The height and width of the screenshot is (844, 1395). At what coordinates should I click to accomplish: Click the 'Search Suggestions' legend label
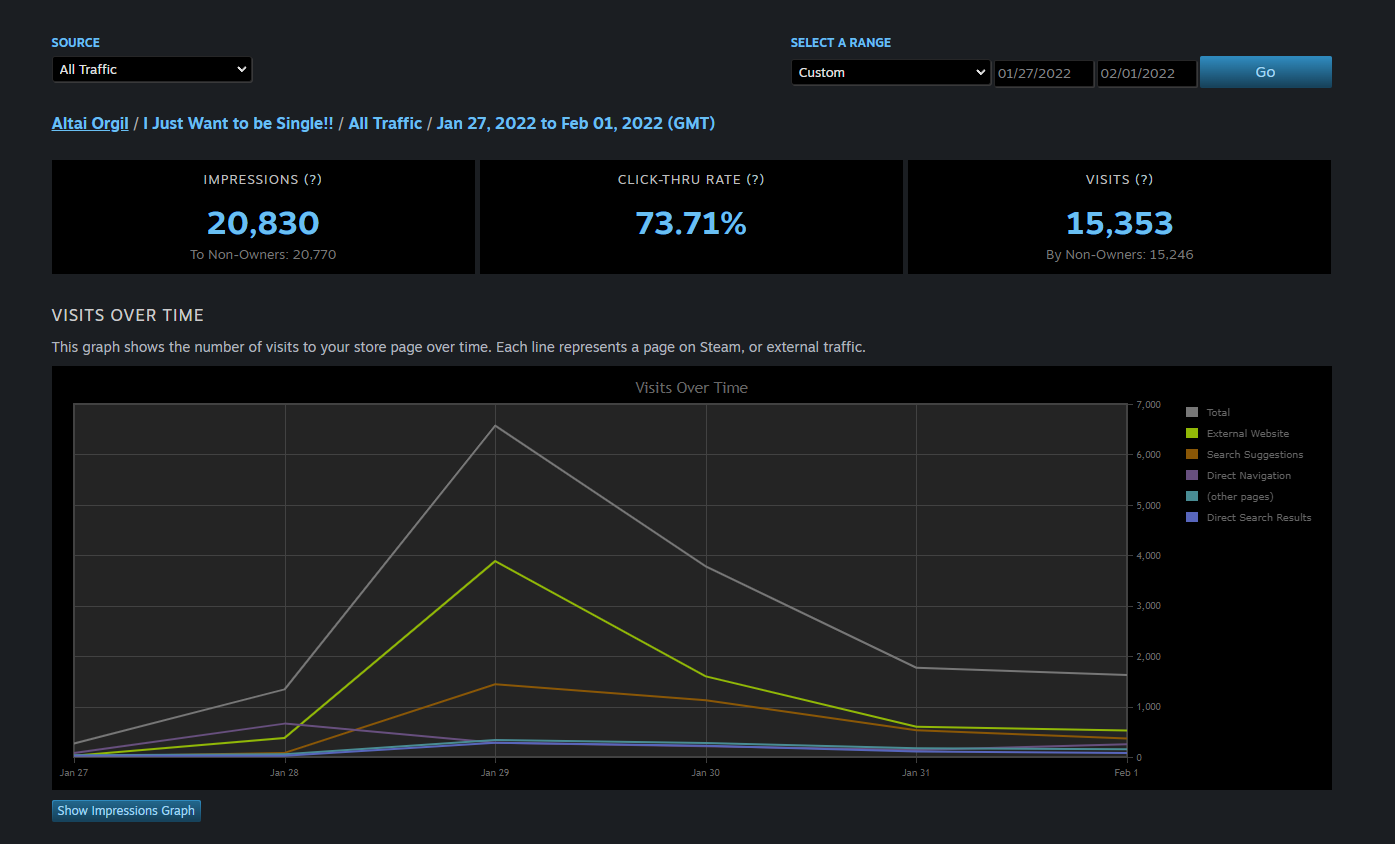click(1255, 455)
